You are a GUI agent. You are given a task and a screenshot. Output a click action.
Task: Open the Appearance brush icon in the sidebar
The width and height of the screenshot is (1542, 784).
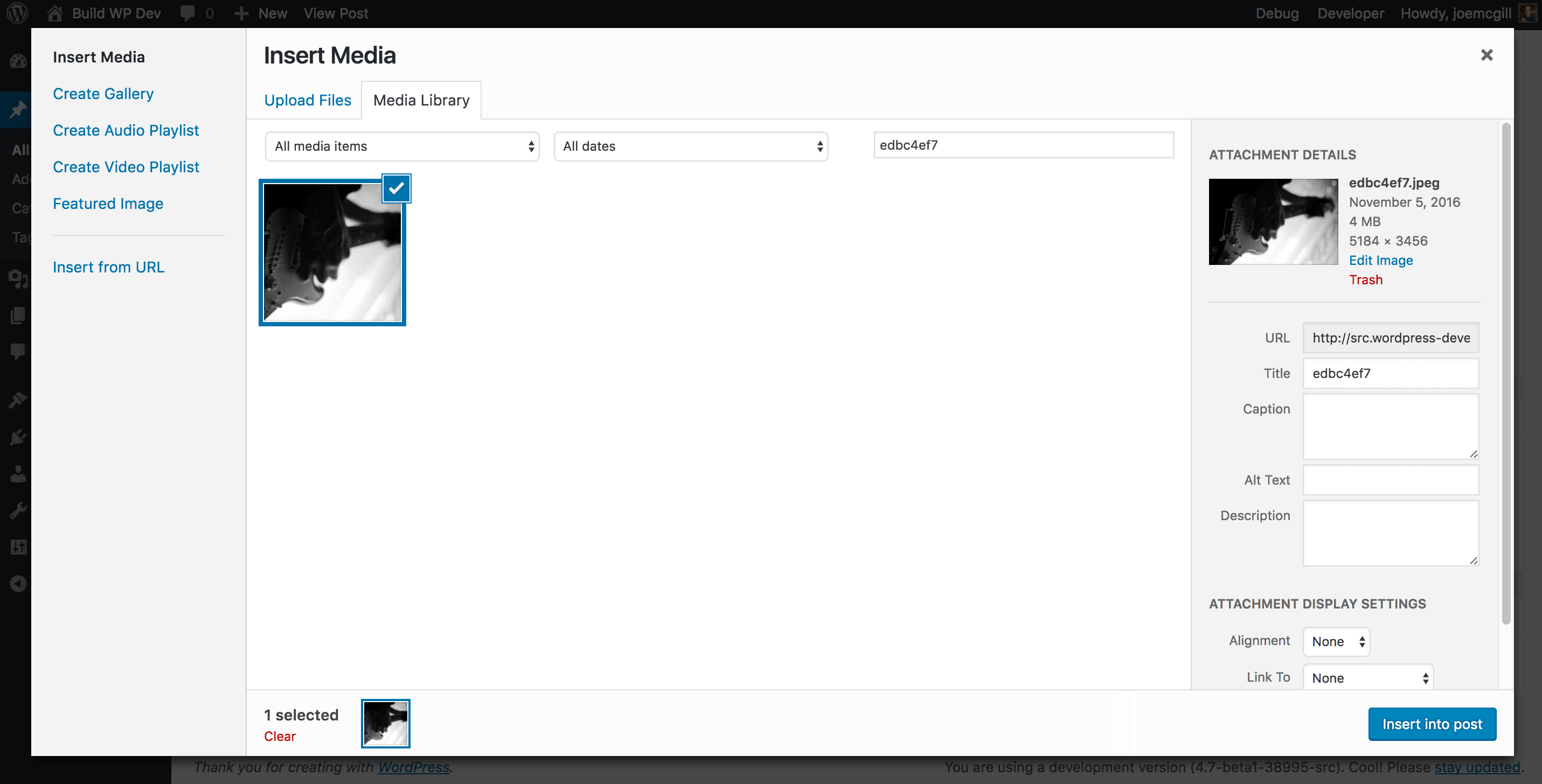pos(18,400)
